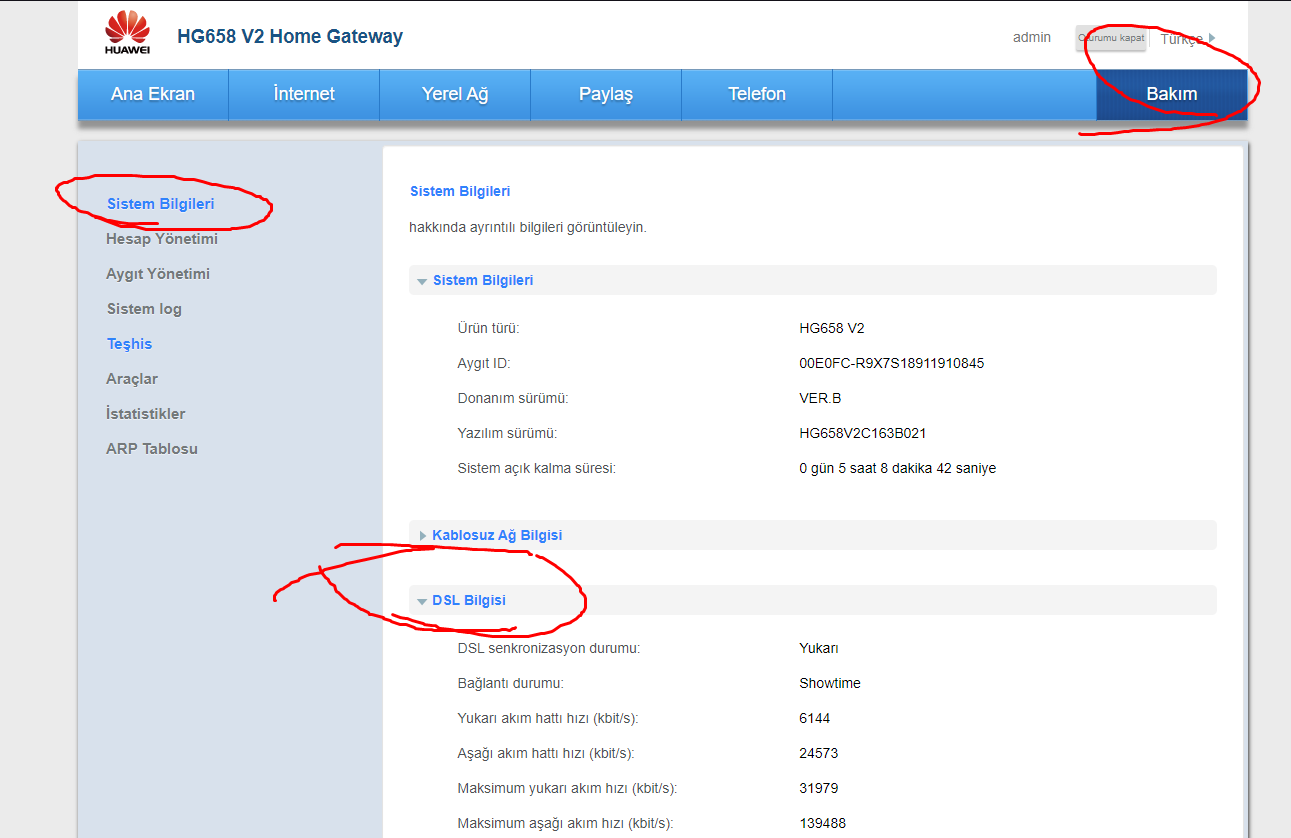Viewport: 1291px width, 838px height.
Task: Click the Yukarı akım hattı hızı label
Action: [548, 718]
